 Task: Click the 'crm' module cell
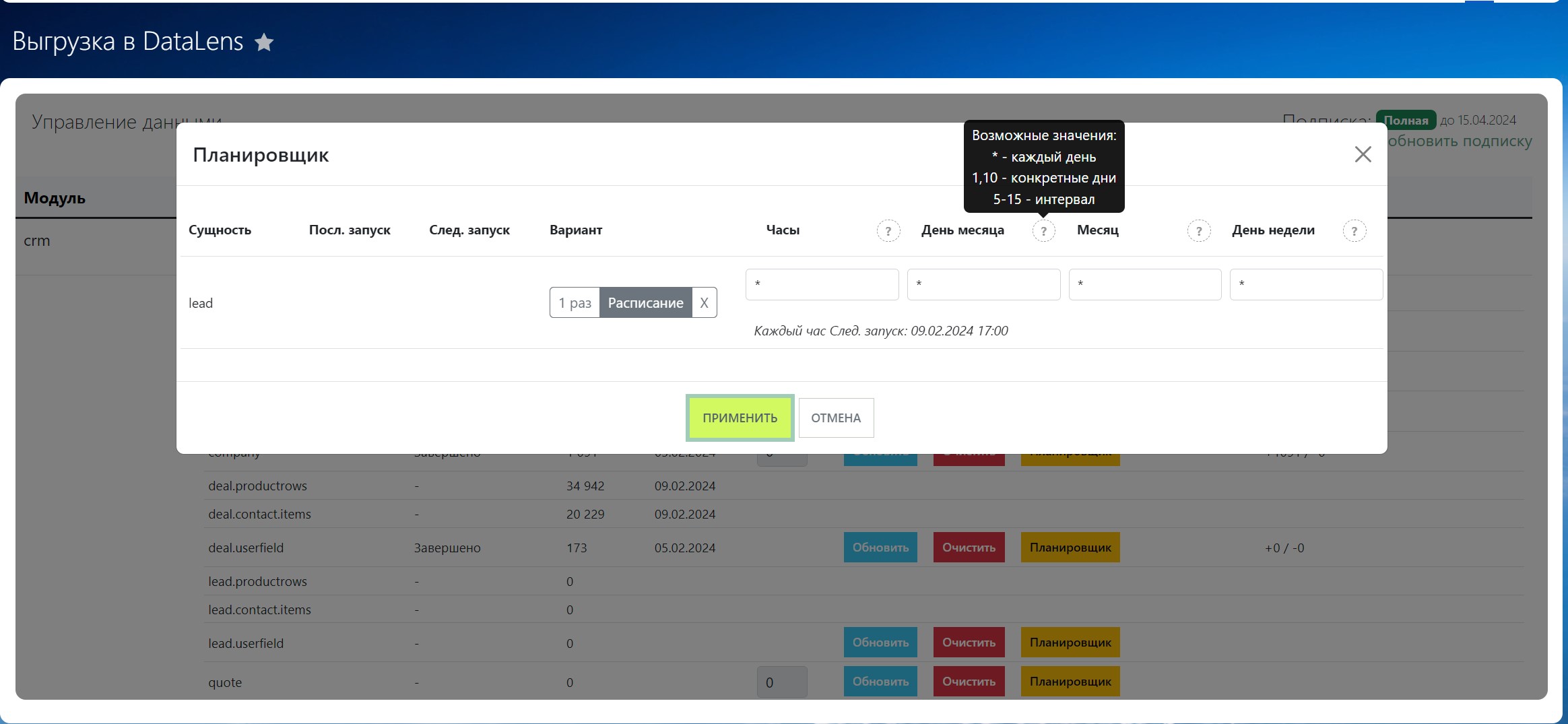(x=37, y=240)
